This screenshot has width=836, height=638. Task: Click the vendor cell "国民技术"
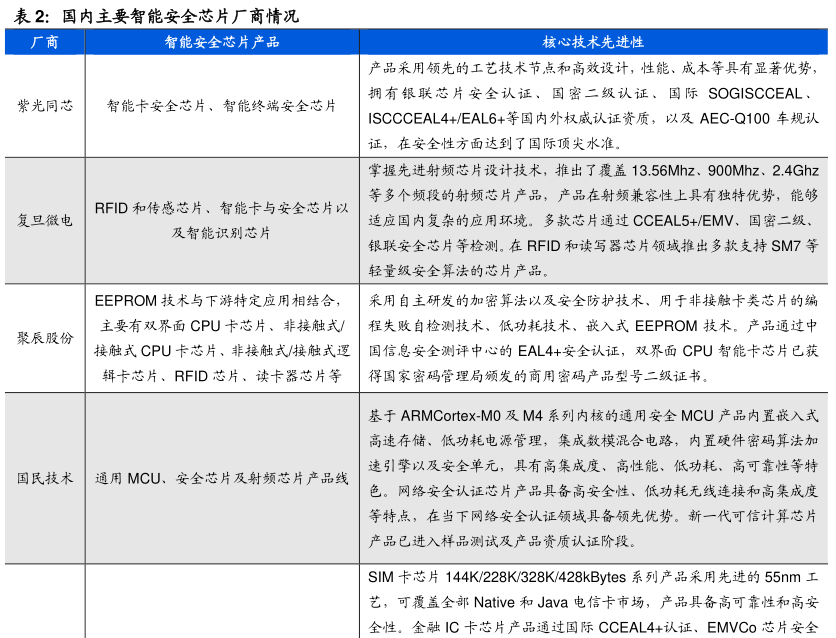(45, 478)
